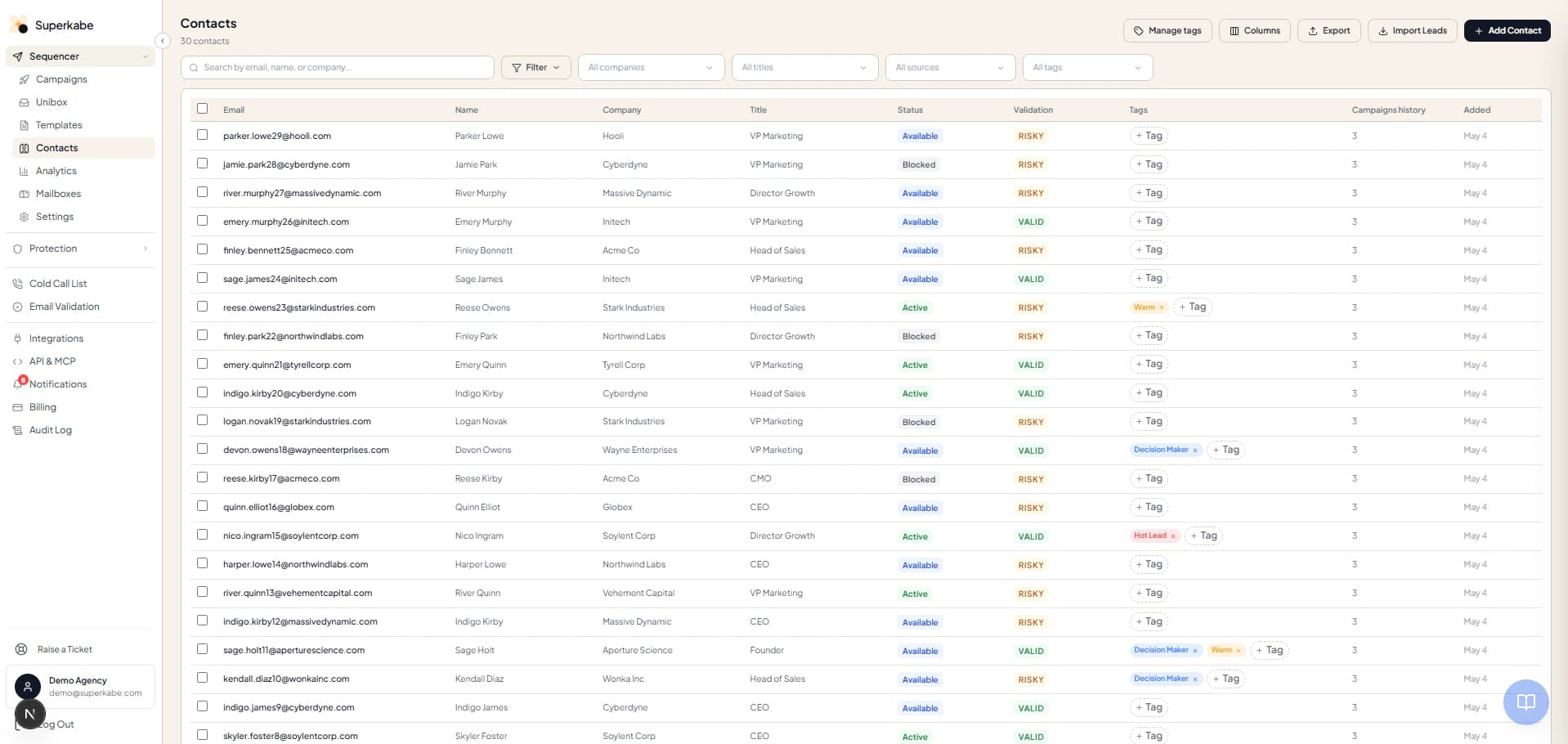Open Unibox from the sidebar

tap(52, 102)
